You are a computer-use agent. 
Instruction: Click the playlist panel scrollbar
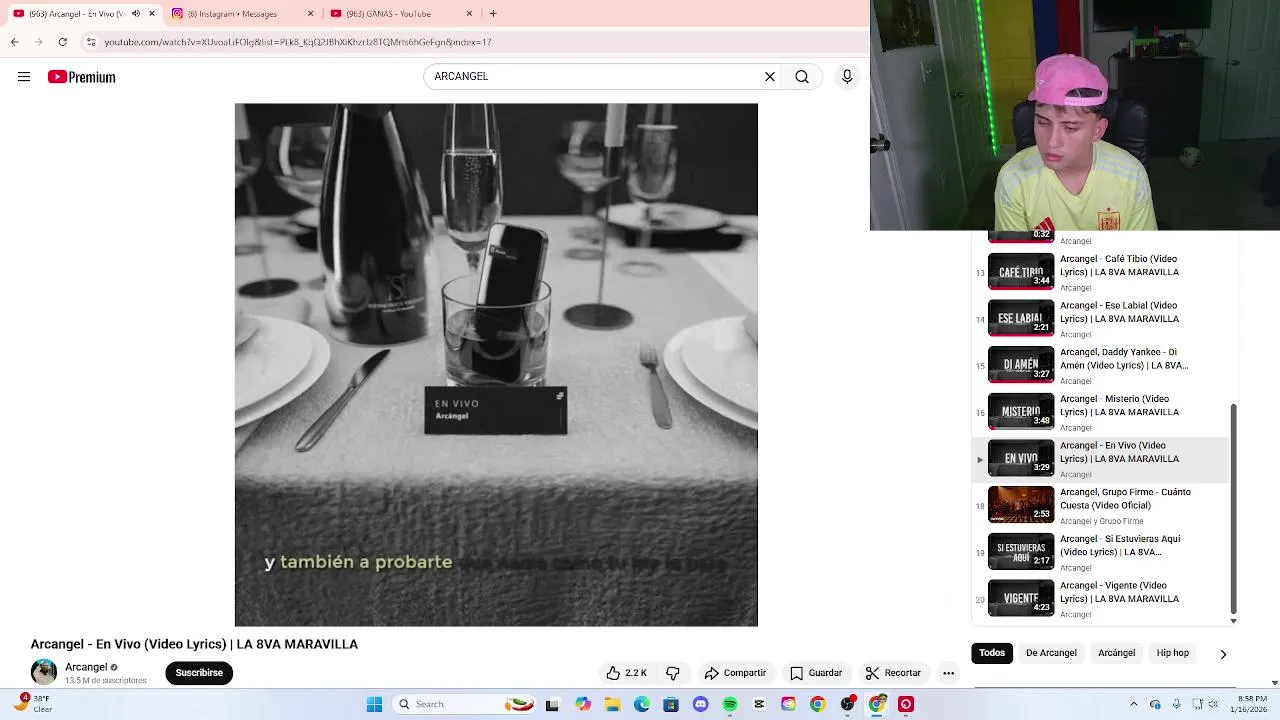pyautogui.click(x=1233, y=507)
